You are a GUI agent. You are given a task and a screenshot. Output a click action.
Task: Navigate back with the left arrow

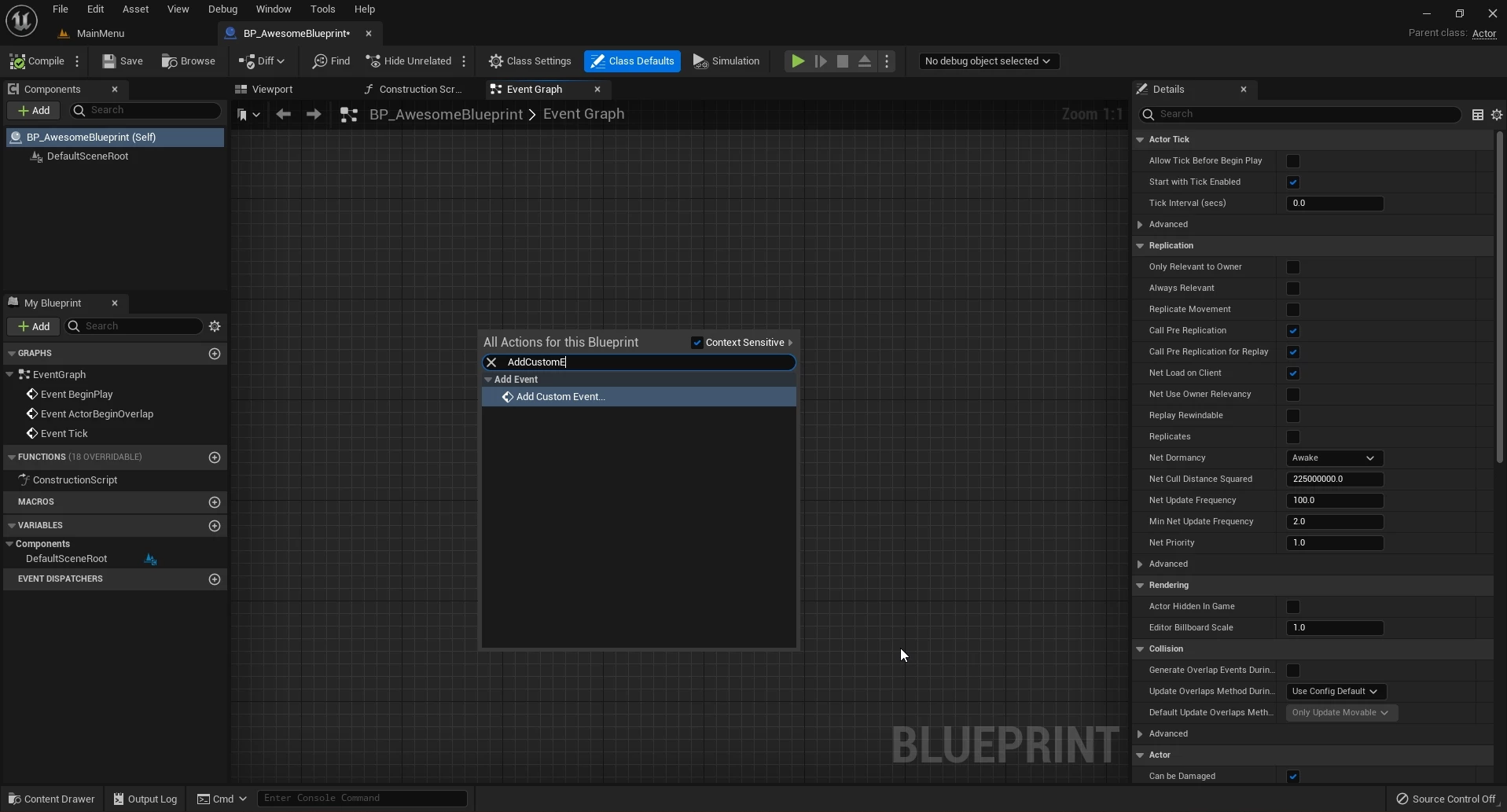pyautogui.click(x=284, y=115)
